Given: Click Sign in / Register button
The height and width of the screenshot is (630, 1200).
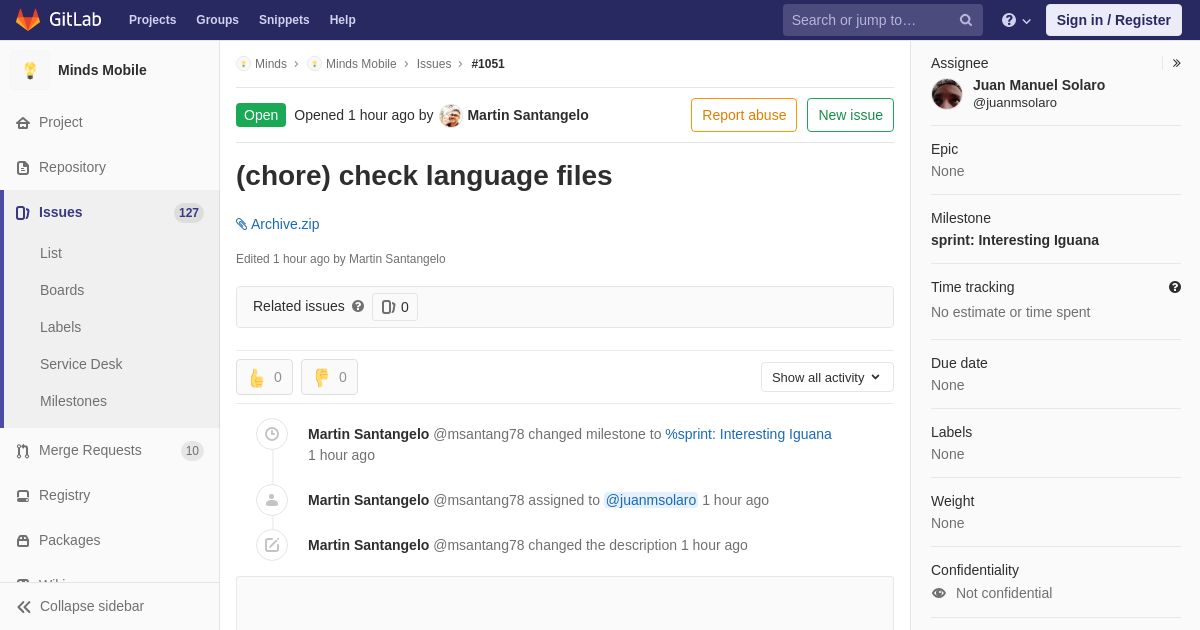Looking at the screenshot, I should pyautogui.click(x=1114, y=20).
